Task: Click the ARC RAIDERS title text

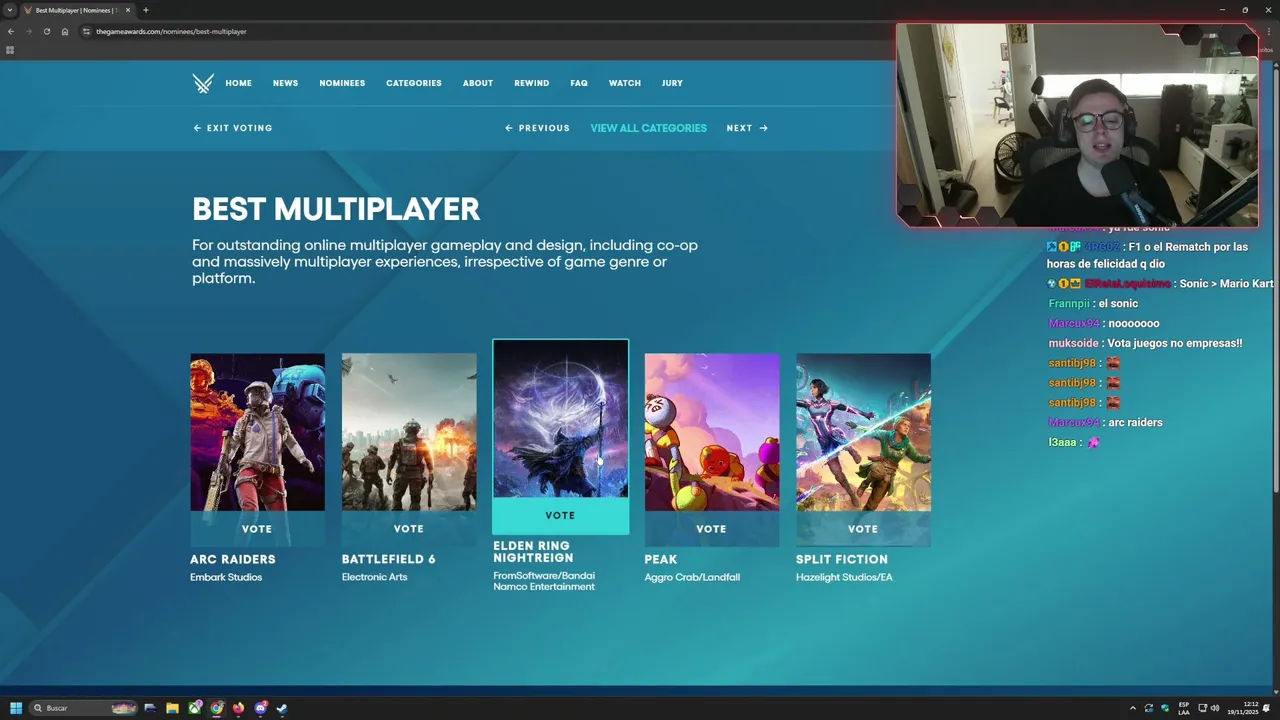Action: tap(233, 559)
